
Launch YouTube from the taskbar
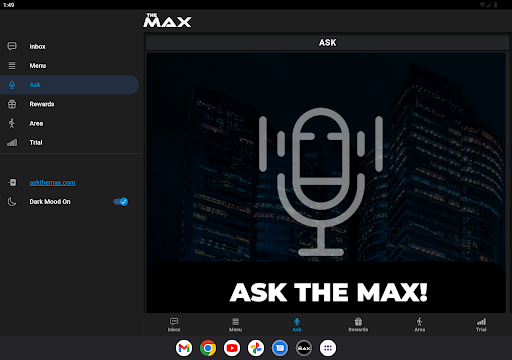tap(232, 348)
